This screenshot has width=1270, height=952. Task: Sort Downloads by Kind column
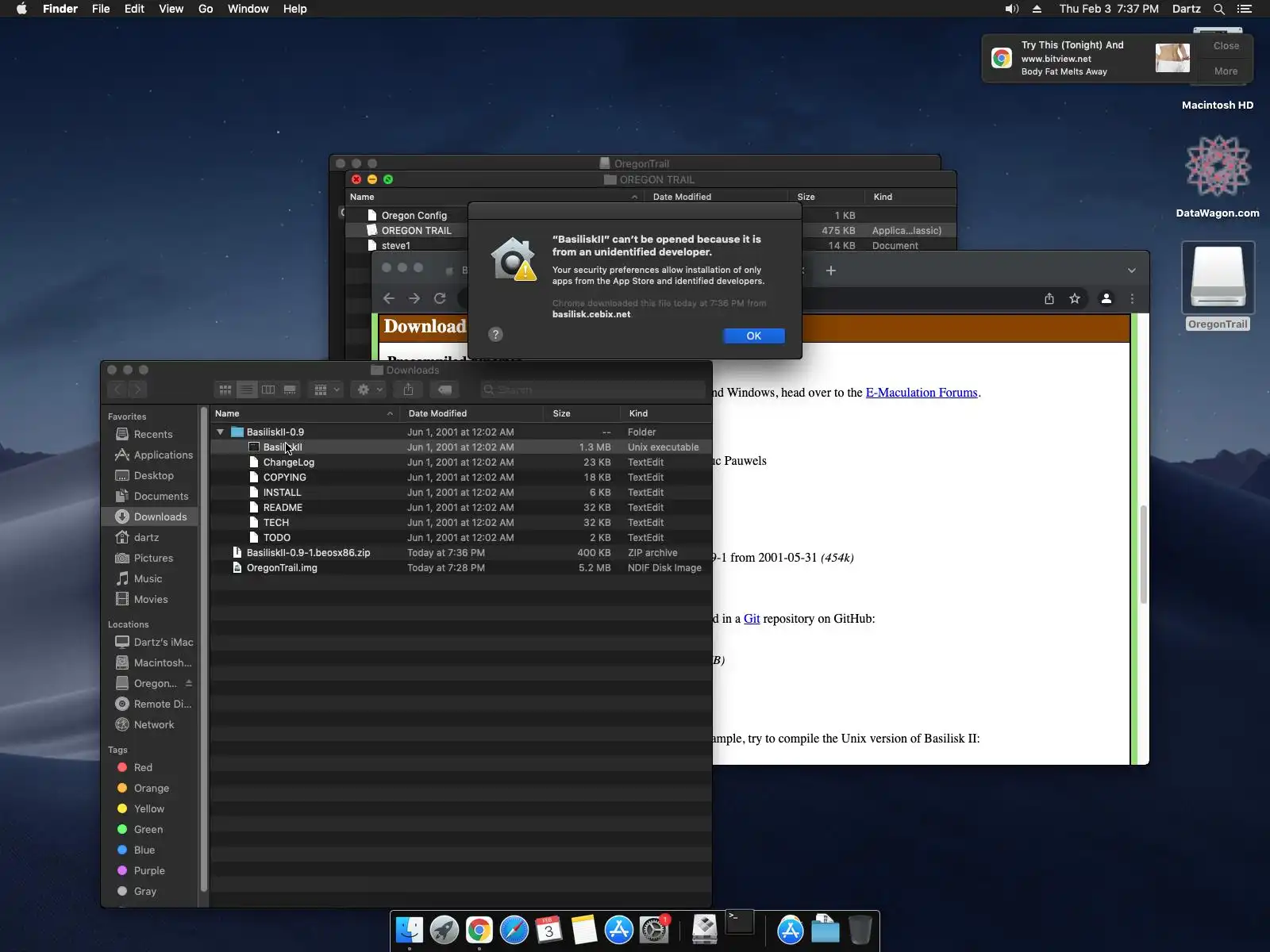point(667,413)
